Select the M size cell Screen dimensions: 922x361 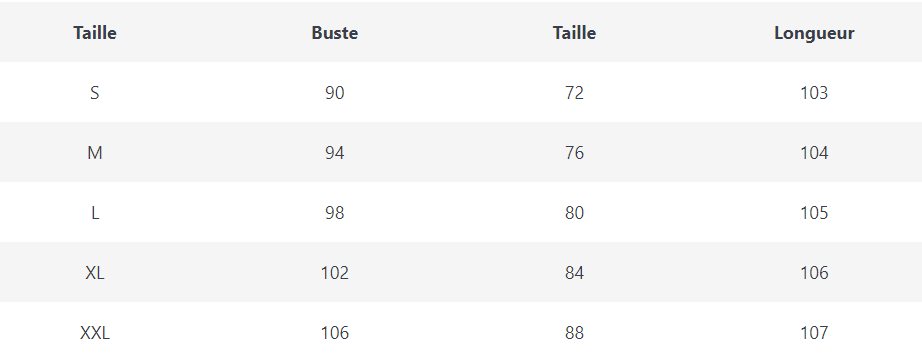[95, 153]
